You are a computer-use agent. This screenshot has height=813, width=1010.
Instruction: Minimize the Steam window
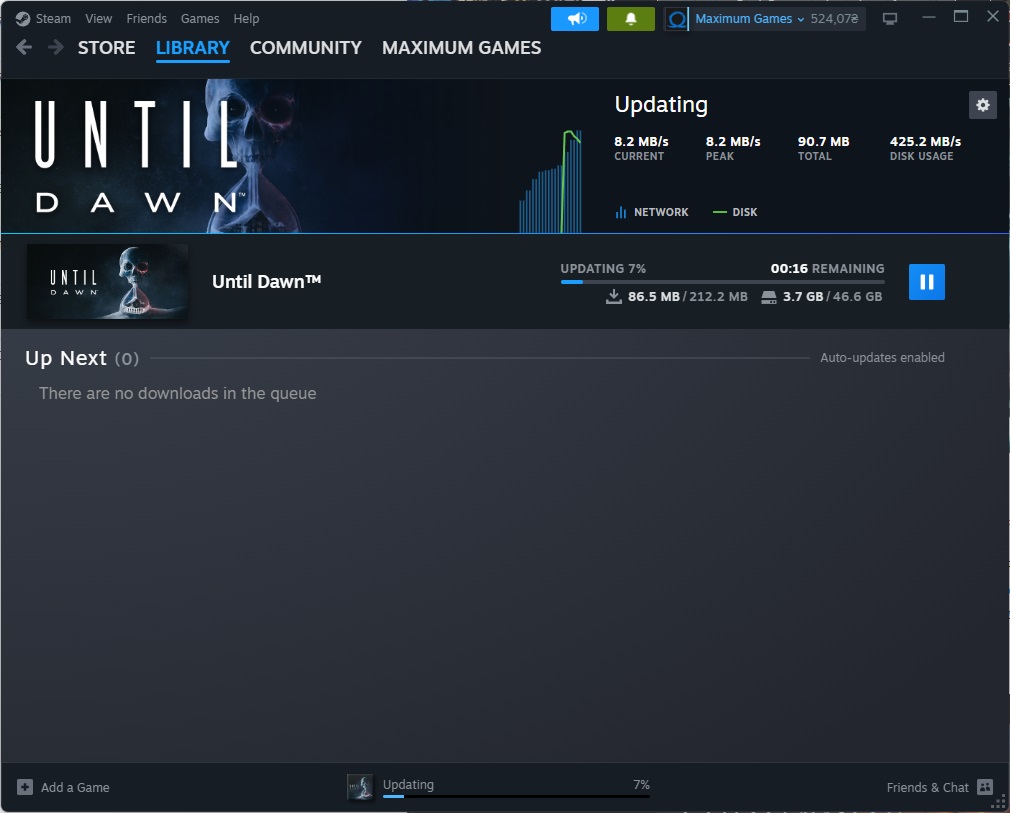click(x=928, y=17)
